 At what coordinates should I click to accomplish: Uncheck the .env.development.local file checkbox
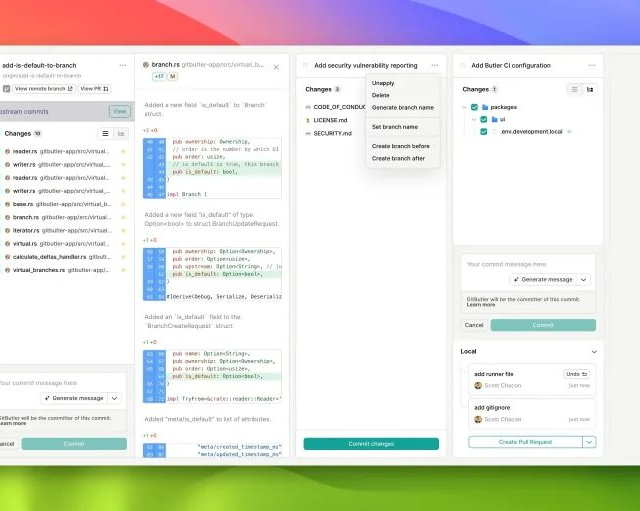click(x=484, y=131)
